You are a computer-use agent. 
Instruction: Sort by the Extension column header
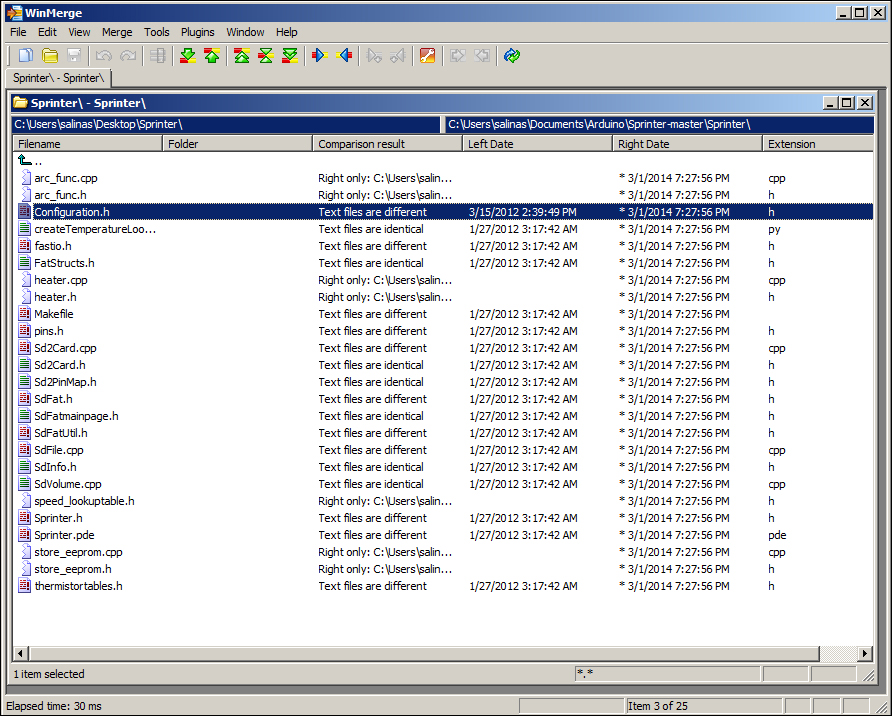818,144
